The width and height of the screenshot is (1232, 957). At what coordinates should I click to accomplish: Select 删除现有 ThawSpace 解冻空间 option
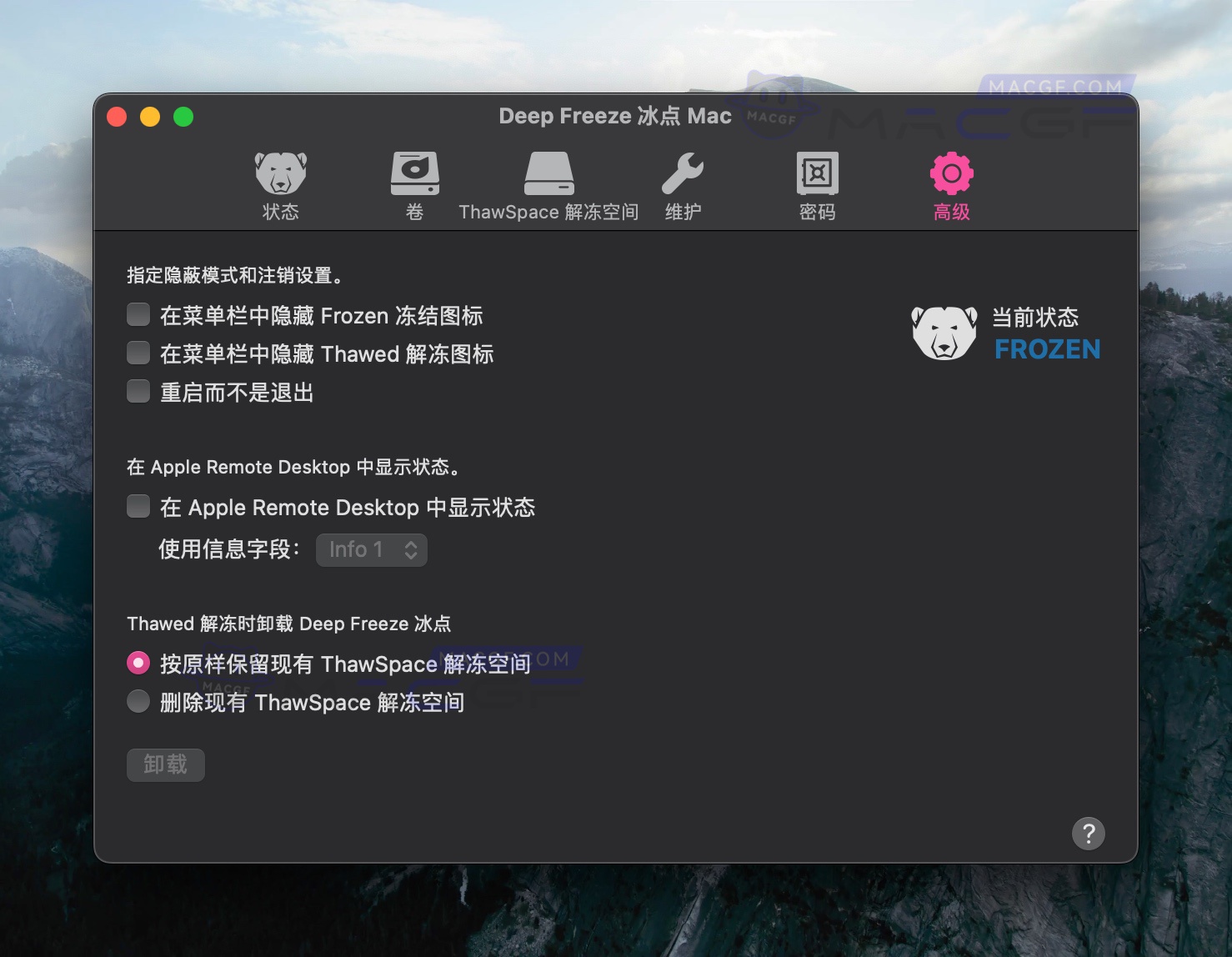coord(138,701)
